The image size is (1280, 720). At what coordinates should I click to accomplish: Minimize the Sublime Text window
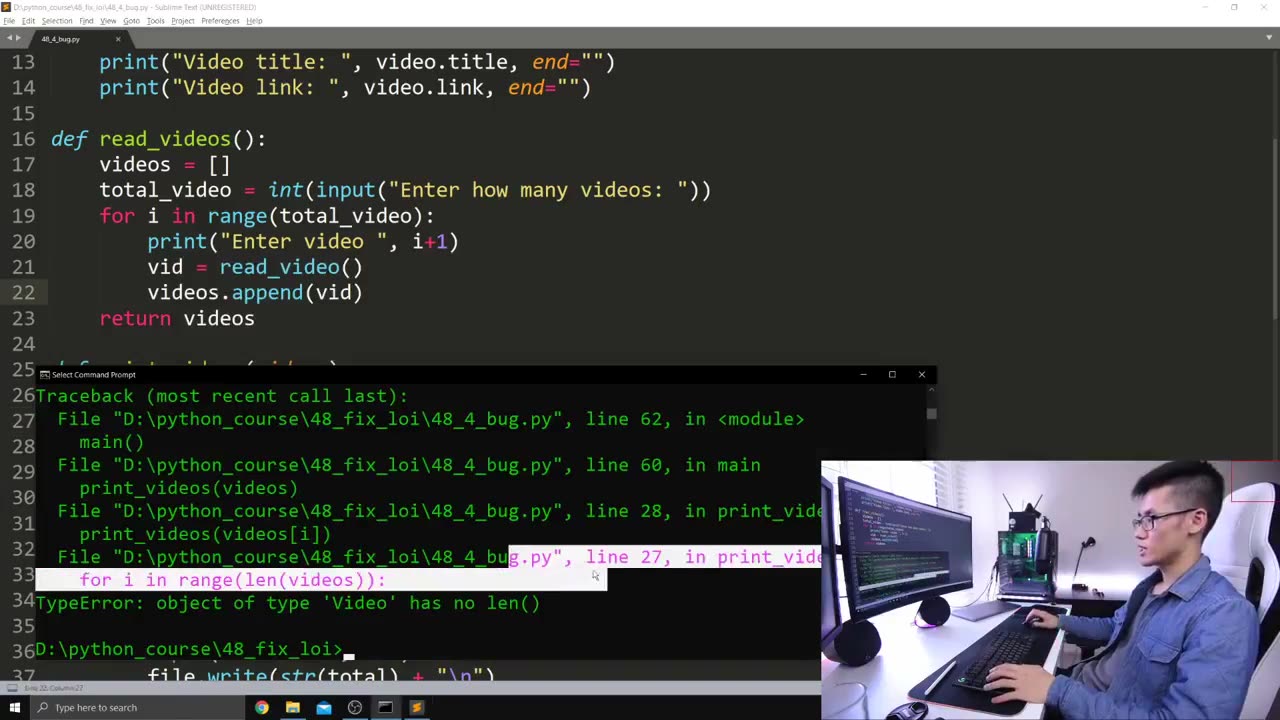(x=1206, y=7)
